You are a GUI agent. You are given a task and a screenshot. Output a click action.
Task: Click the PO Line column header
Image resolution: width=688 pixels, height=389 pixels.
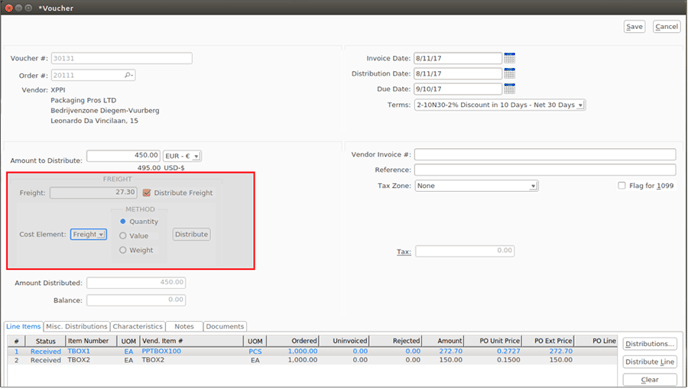click(597, 341)
